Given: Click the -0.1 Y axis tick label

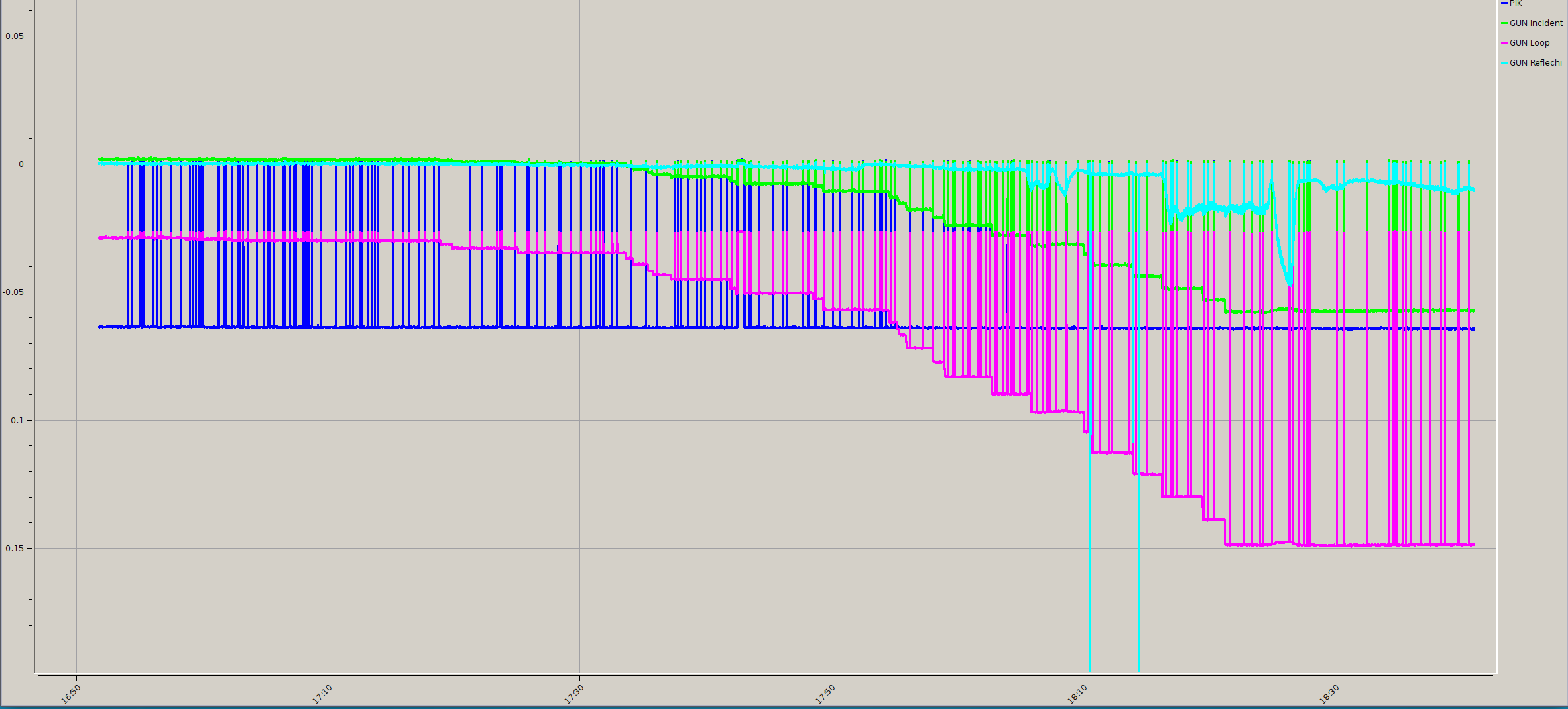Looking at the screenshot, I should coord(15,420).
